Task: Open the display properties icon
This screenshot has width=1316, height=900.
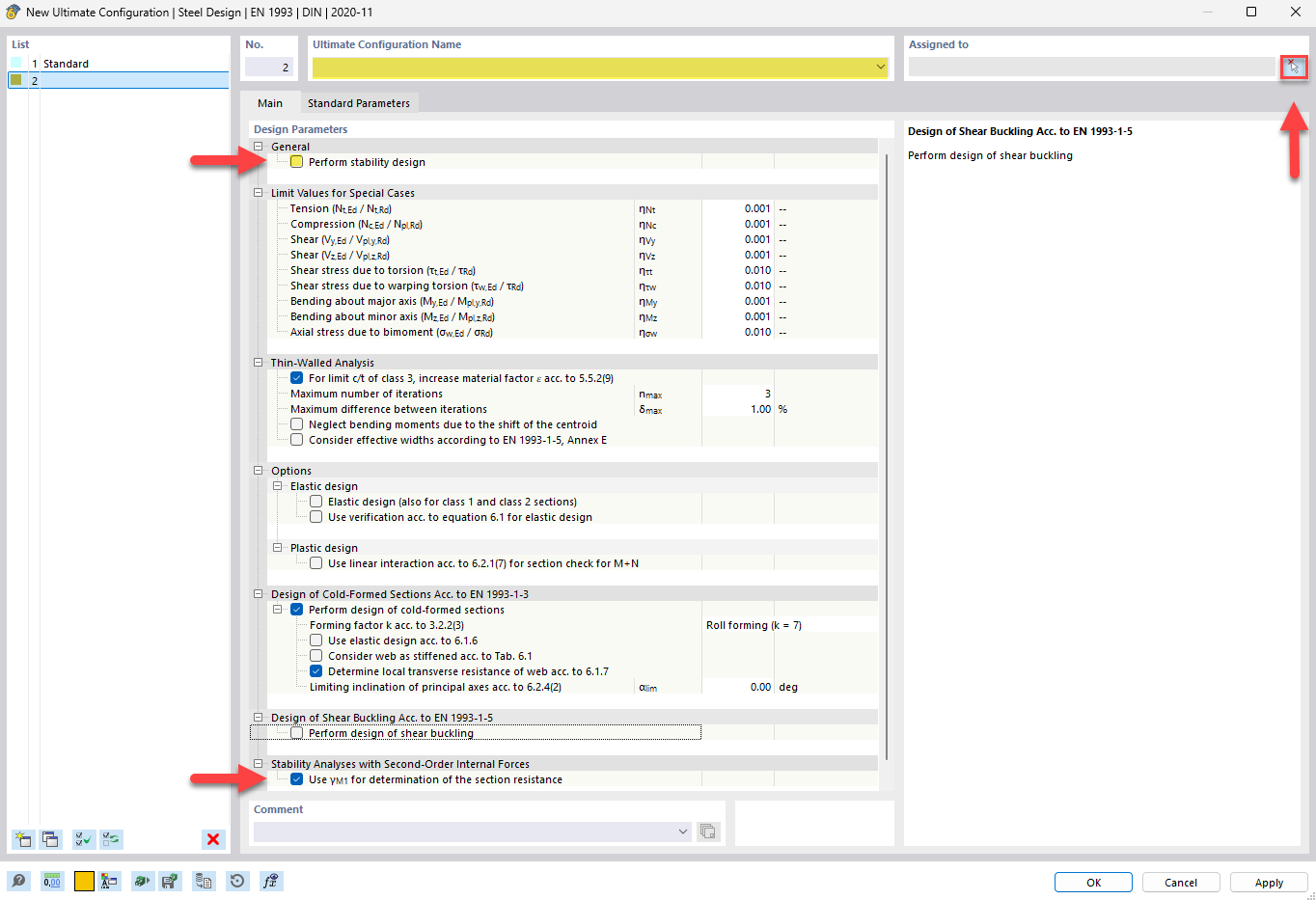Action: coord(109,881)
